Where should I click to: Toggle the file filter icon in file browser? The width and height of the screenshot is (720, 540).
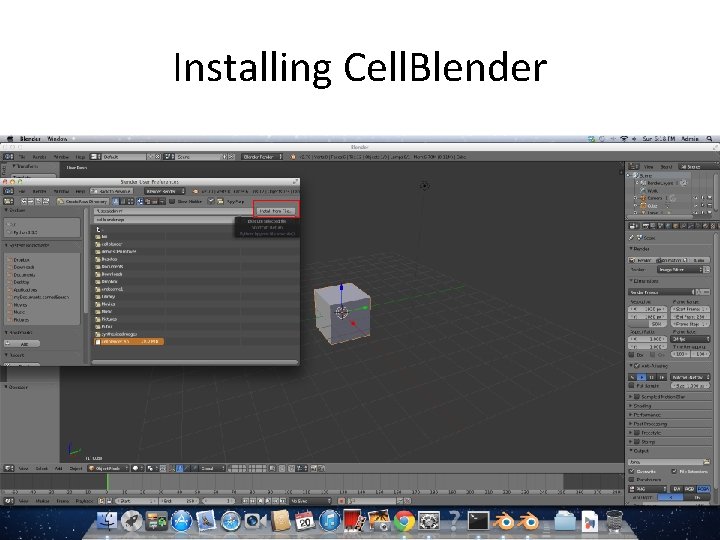coord(212,201)
